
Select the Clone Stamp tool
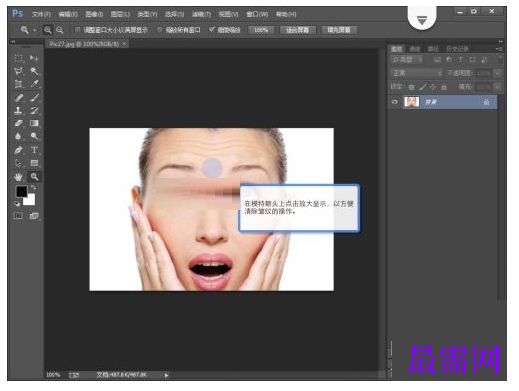click(x=18, y=111)
